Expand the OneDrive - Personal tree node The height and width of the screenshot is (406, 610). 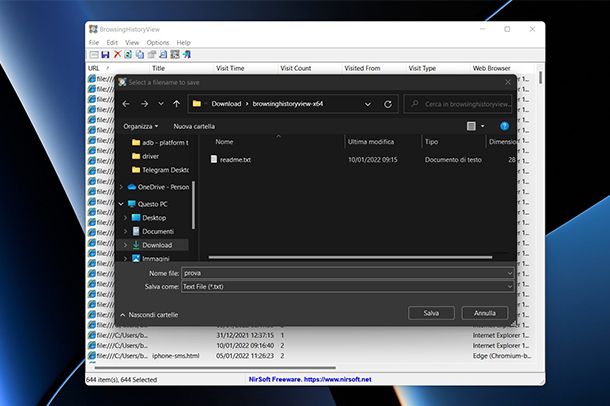tap(121, 187)
